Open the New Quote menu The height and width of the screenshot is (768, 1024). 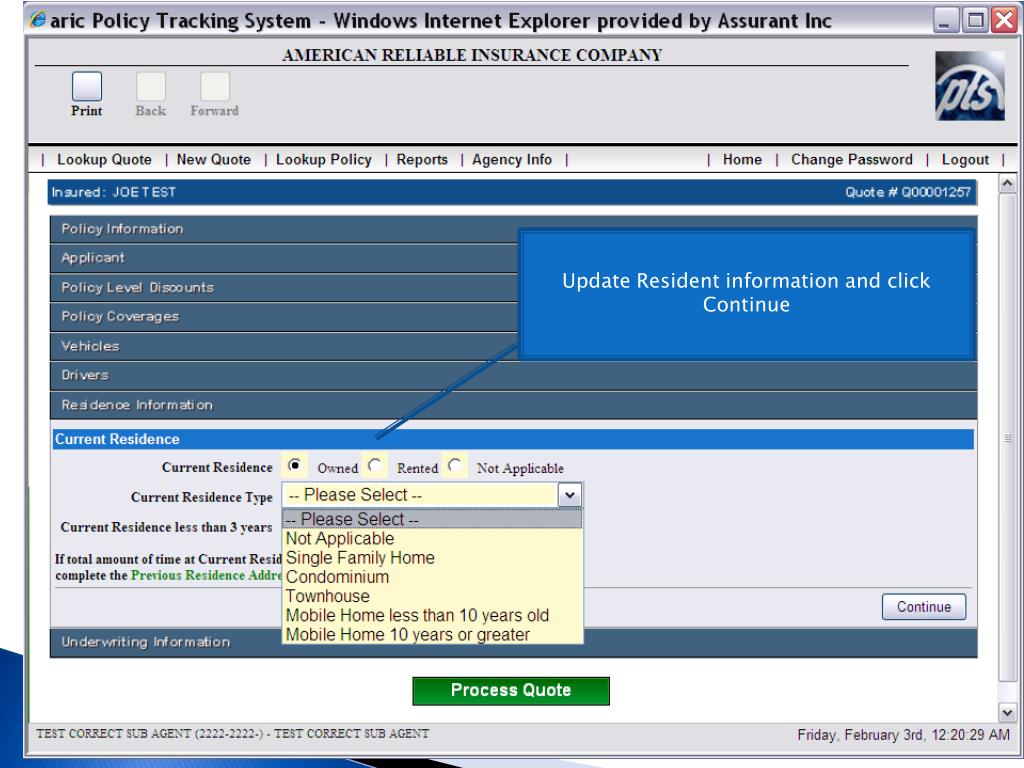click(x=214, y=160)
